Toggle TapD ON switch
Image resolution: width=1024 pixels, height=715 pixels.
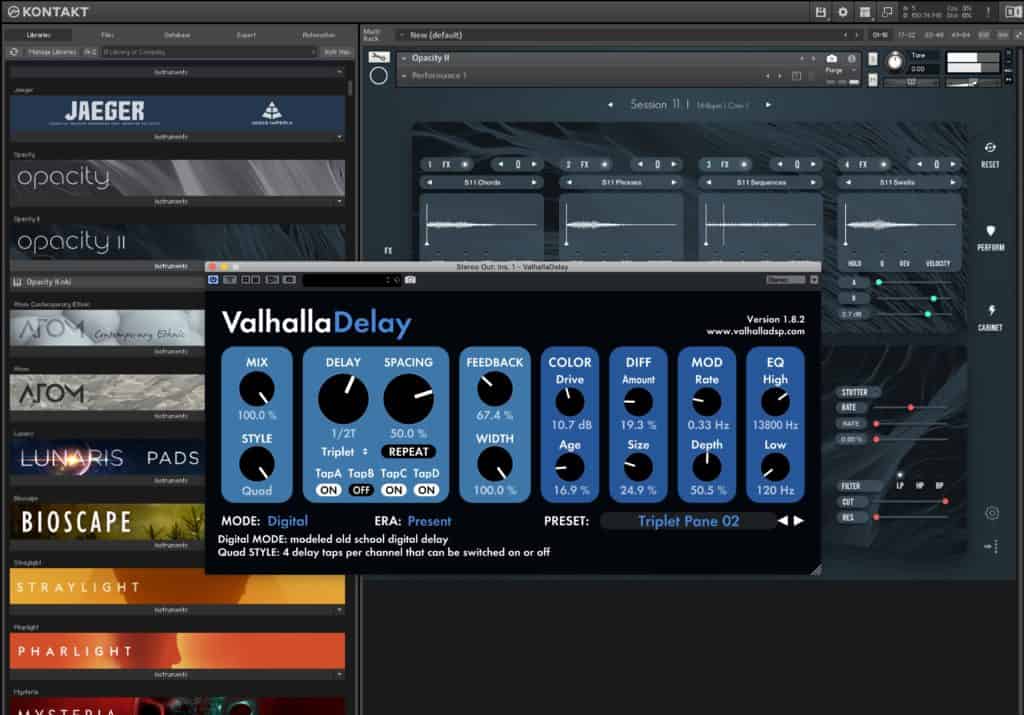pos(426,490)
